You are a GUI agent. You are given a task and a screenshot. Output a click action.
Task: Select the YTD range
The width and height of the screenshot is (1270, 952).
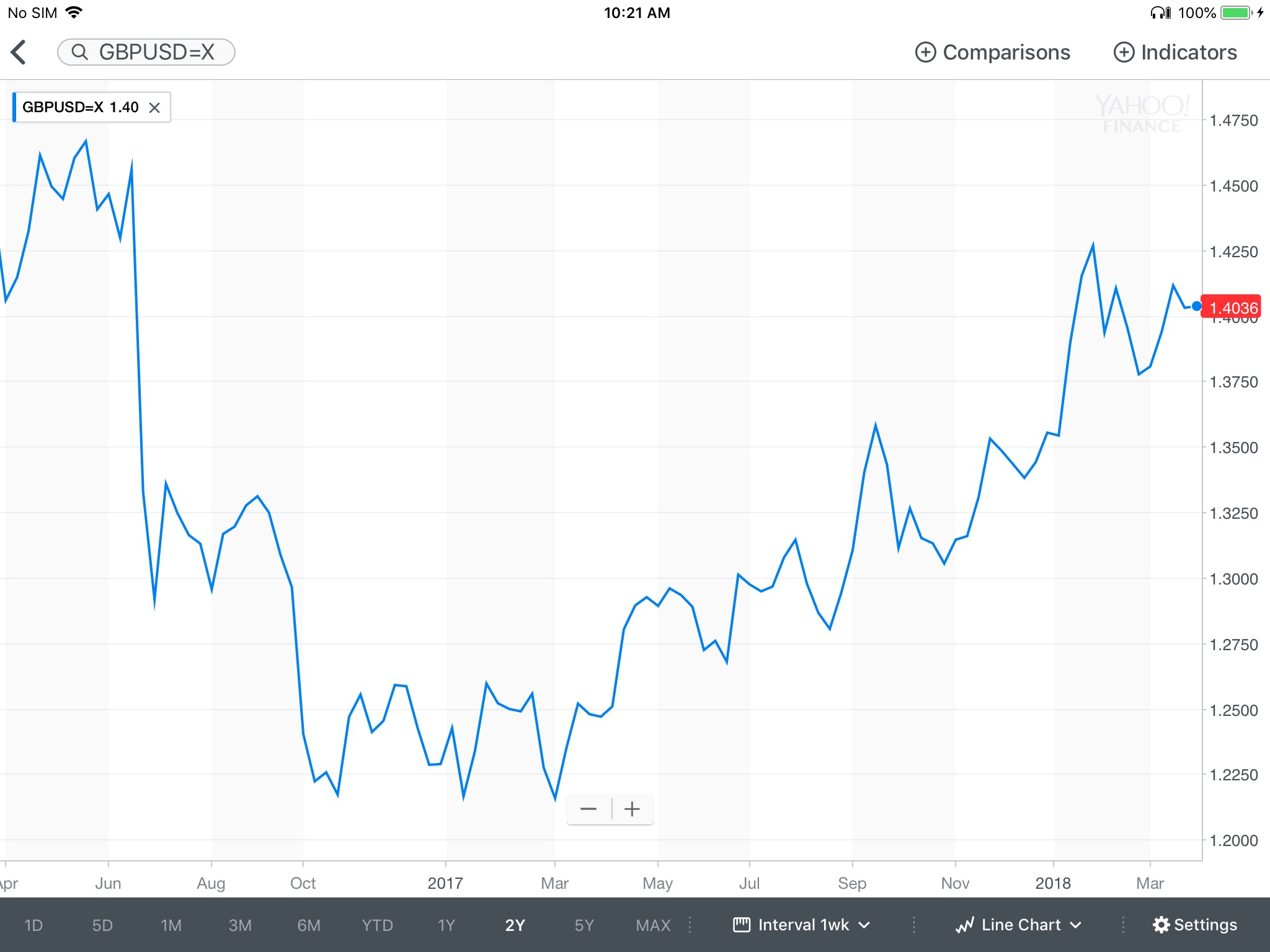tap(377, 925)
